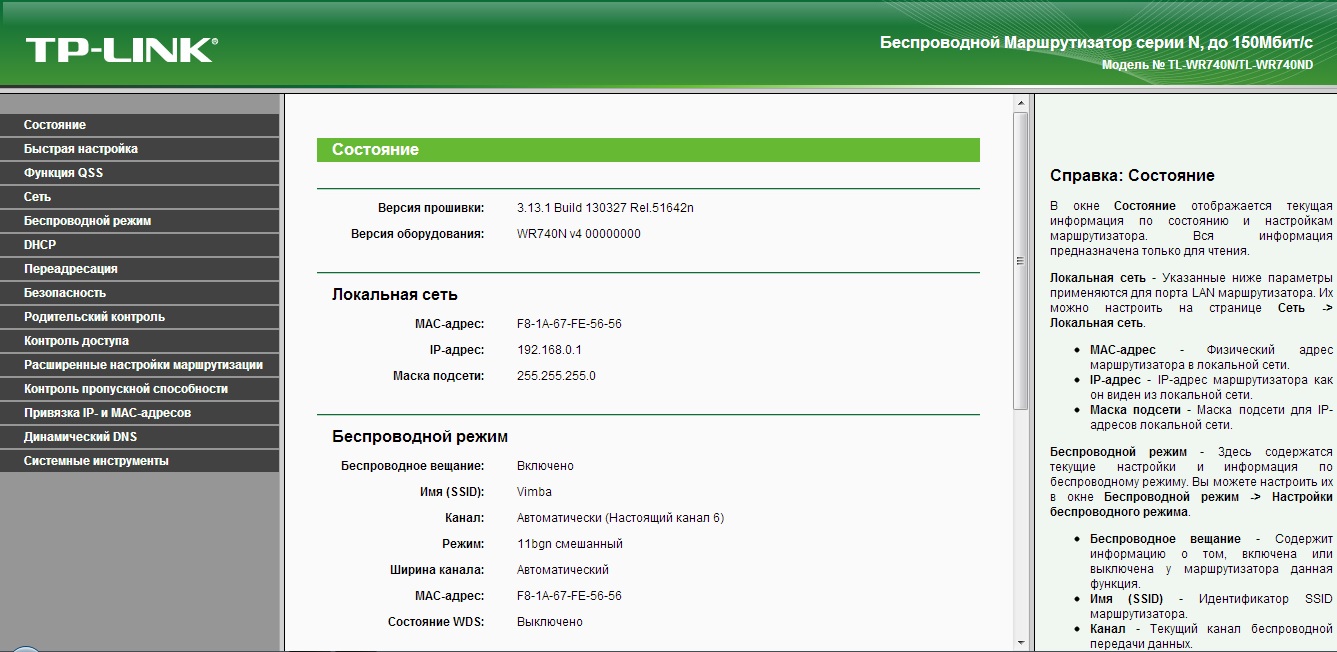Click the local network MAC F8-1A-67-FE-56-56
1337x652 pixels.
tap(569, 324)
